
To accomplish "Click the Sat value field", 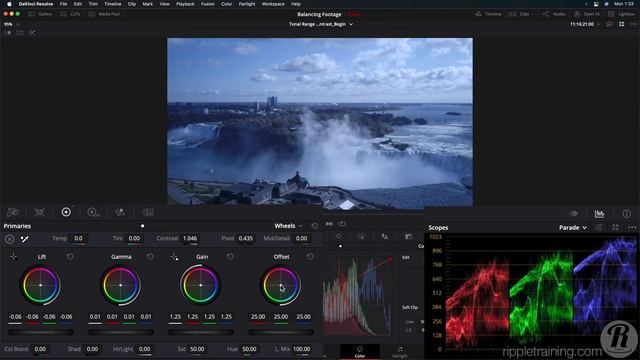I will point(197,349).
